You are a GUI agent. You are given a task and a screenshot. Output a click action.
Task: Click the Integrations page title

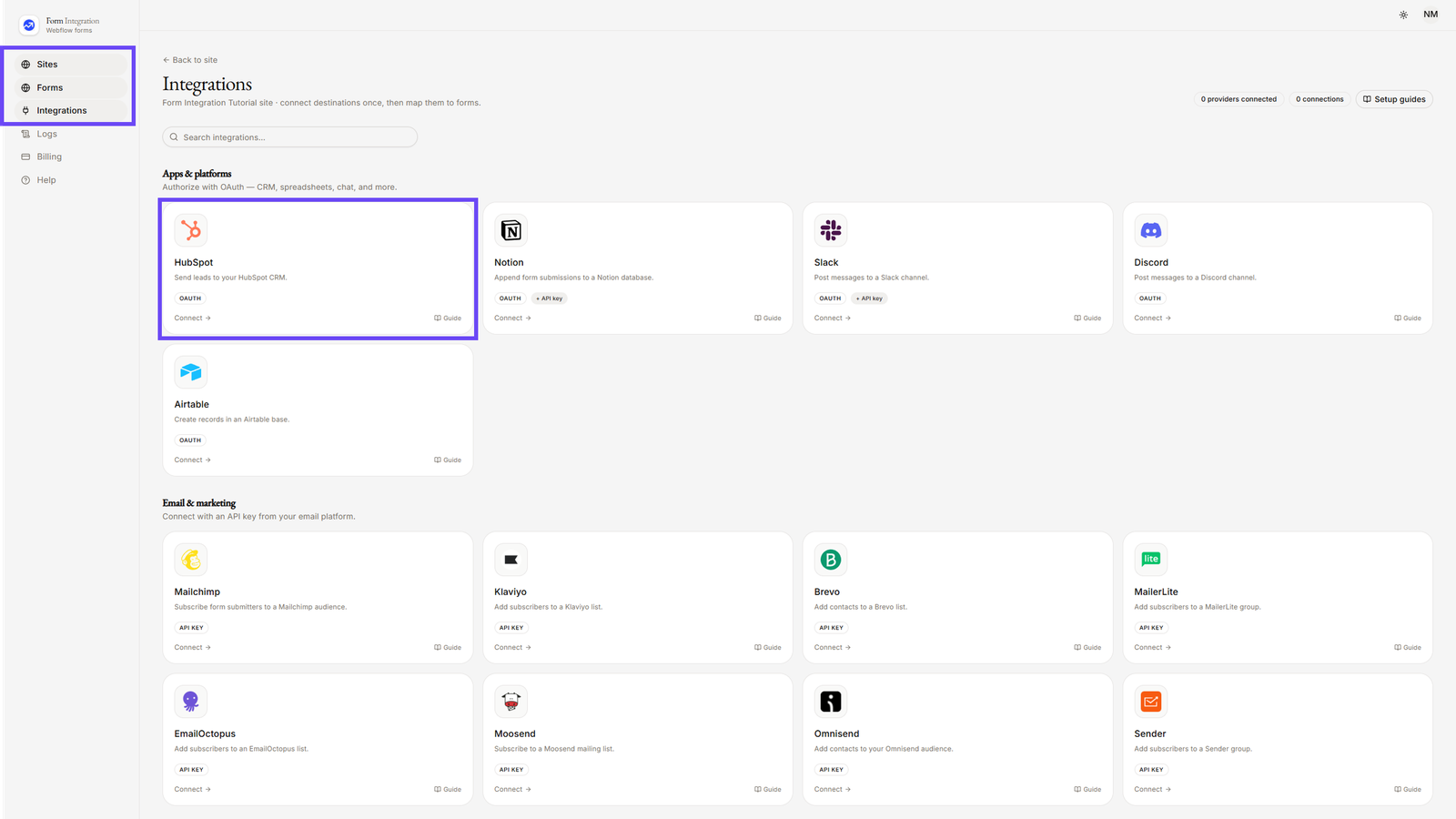(x=207, y=85)
